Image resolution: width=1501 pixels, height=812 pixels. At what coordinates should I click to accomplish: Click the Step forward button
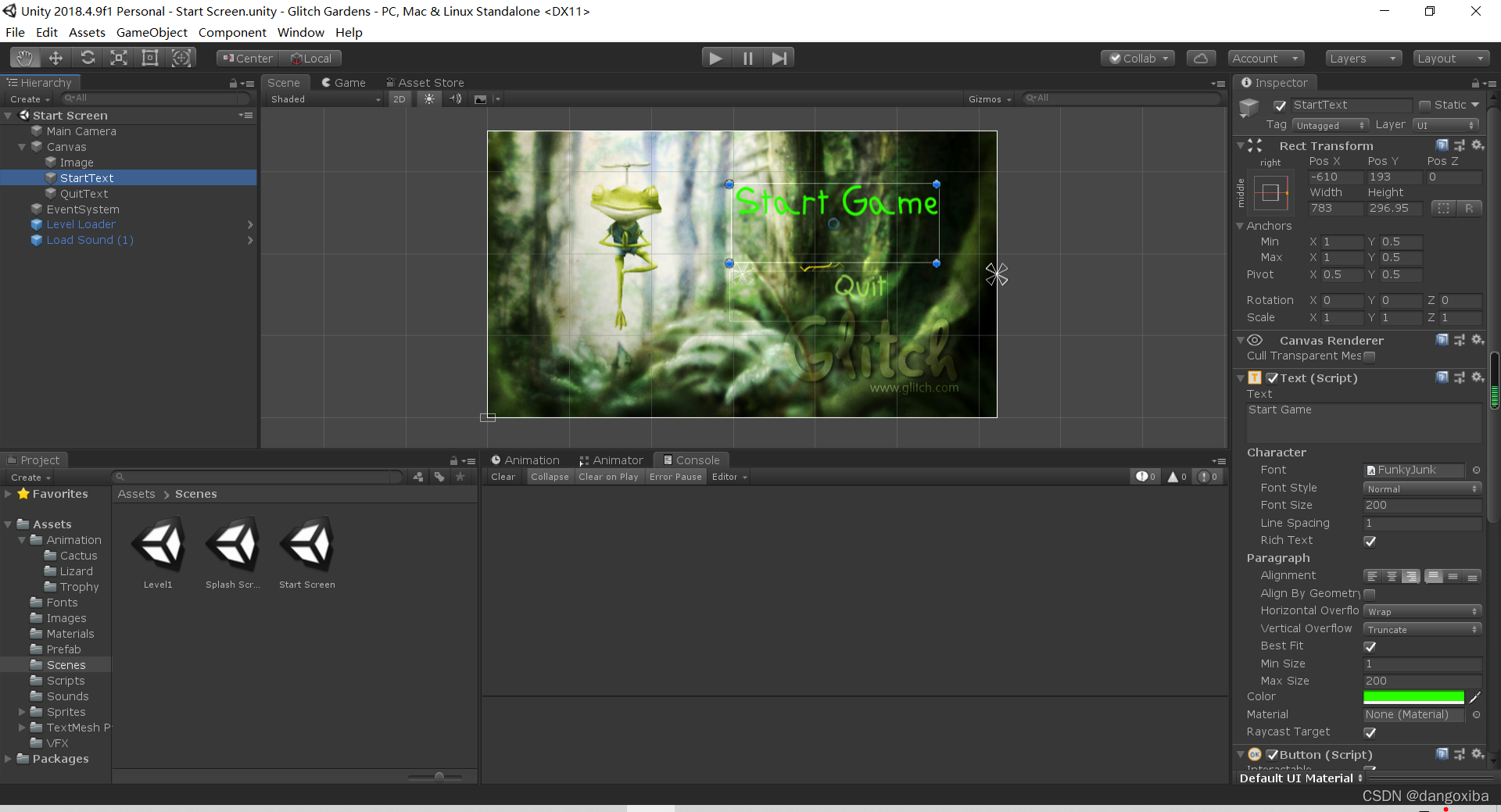(x=779, y=58)
